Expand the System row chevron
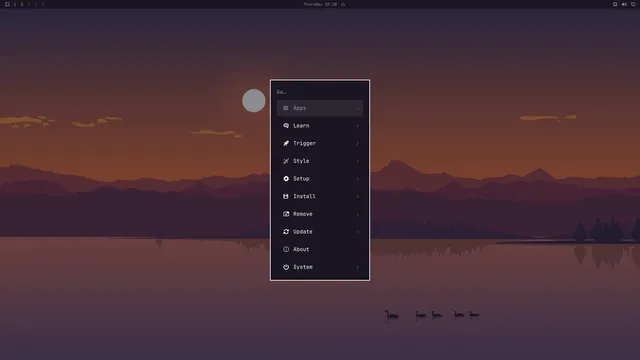Screen dimensions: 640x360 pos(358,267)
